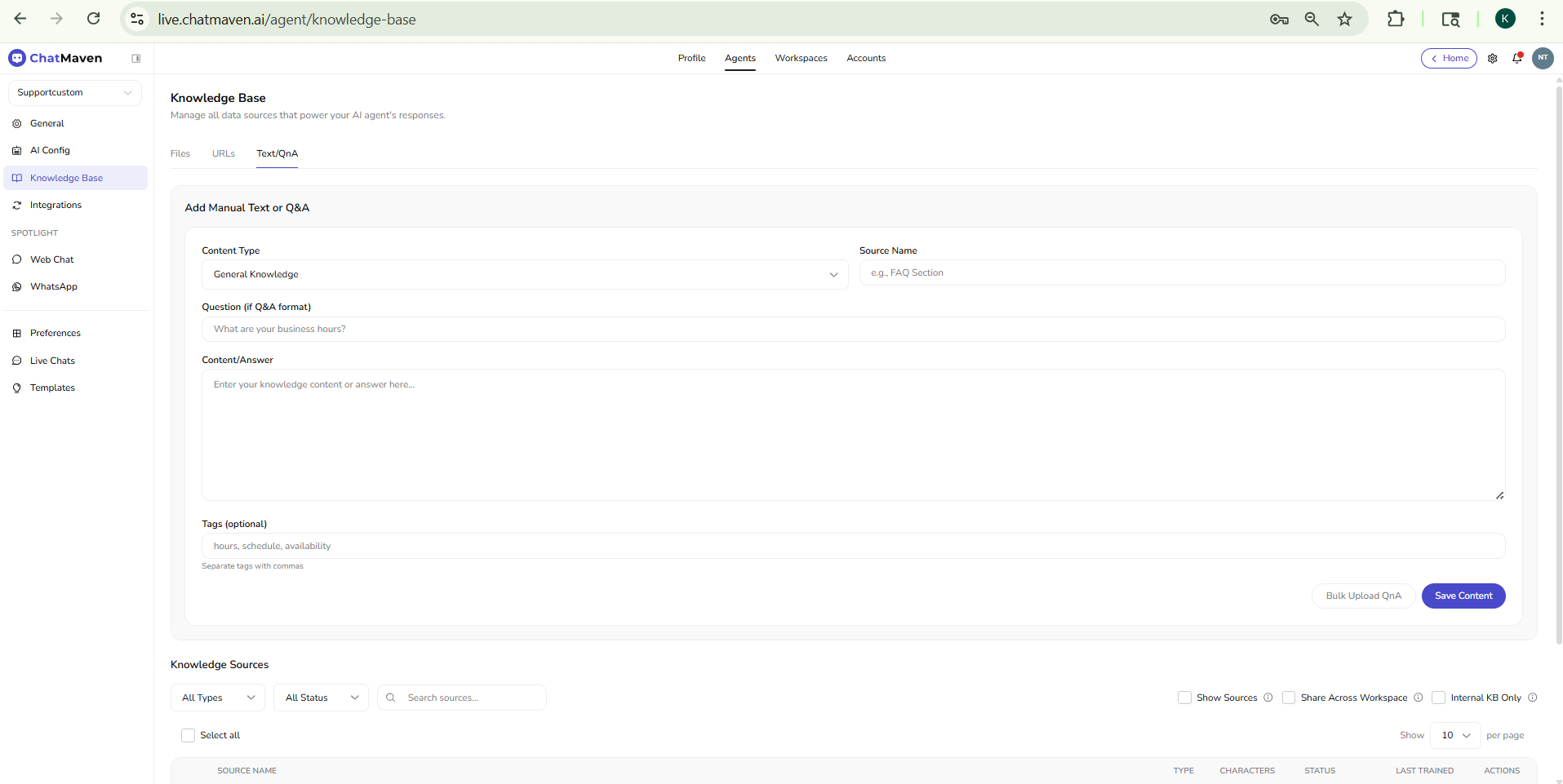
Task: Open the Live Chats section
Action: click(51, 361)
